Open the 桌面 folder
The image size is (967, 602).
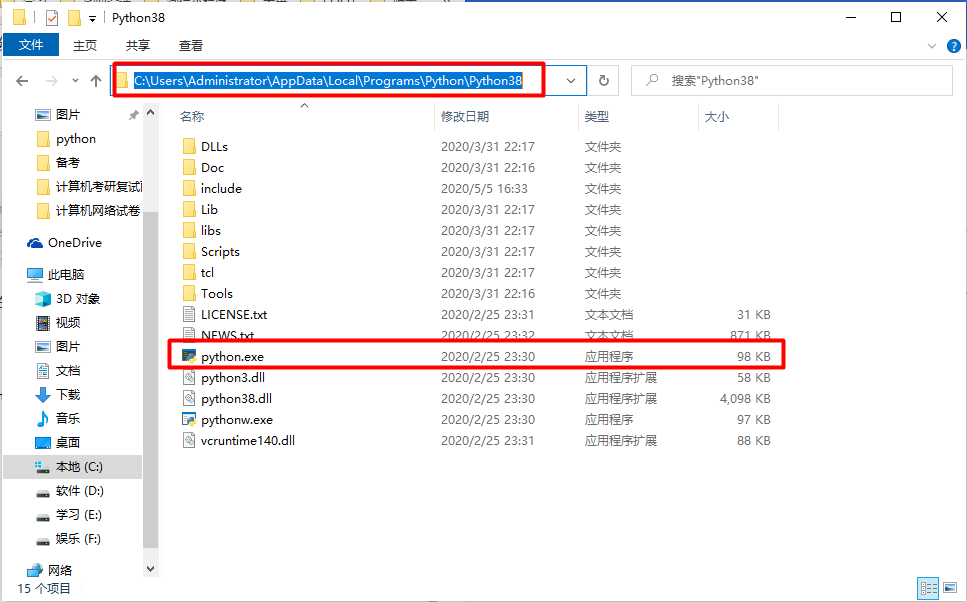[x=68, y=443]
